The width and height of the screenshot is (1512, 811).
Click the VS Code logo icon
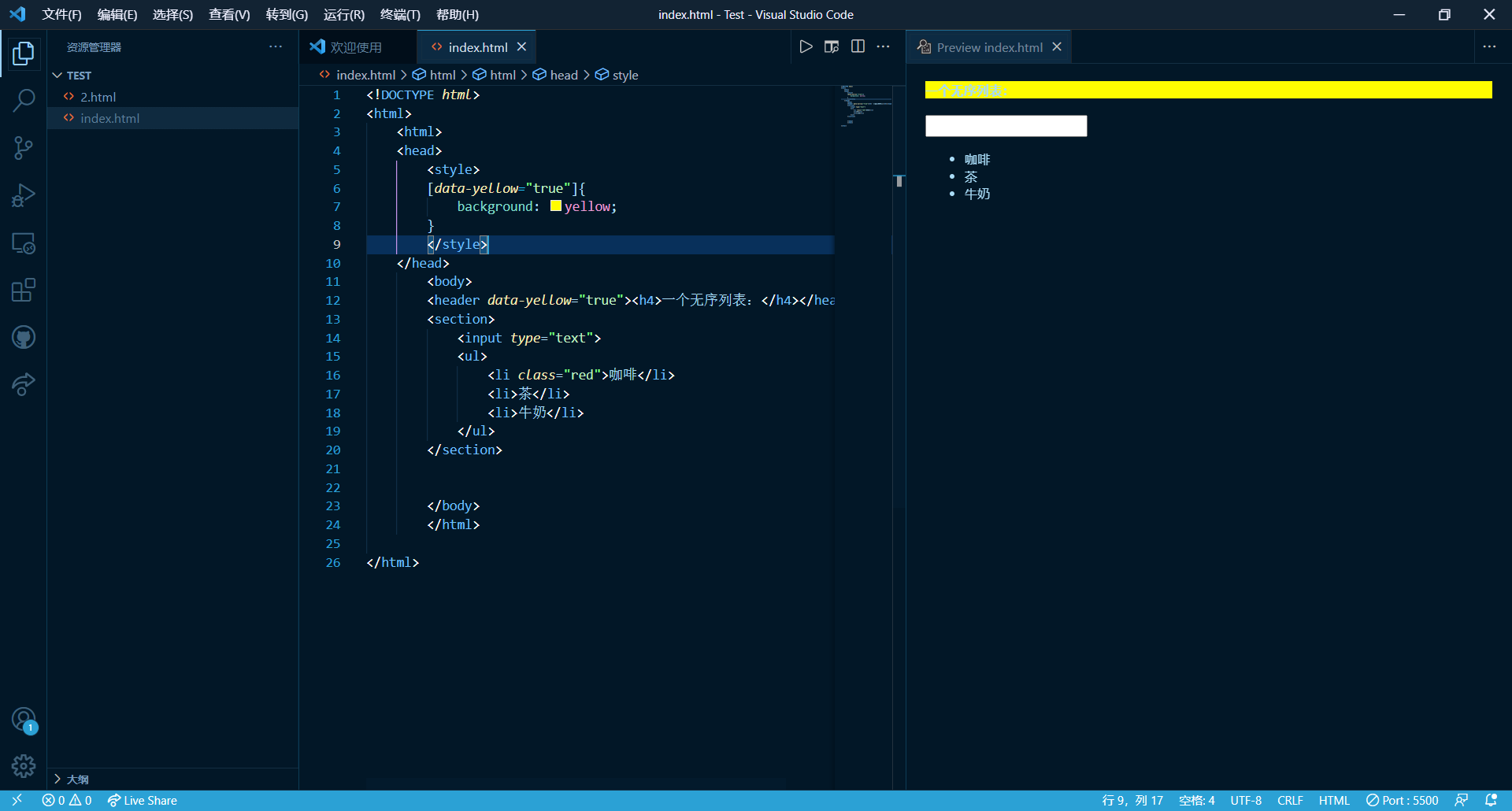click(x=17, y=14)
